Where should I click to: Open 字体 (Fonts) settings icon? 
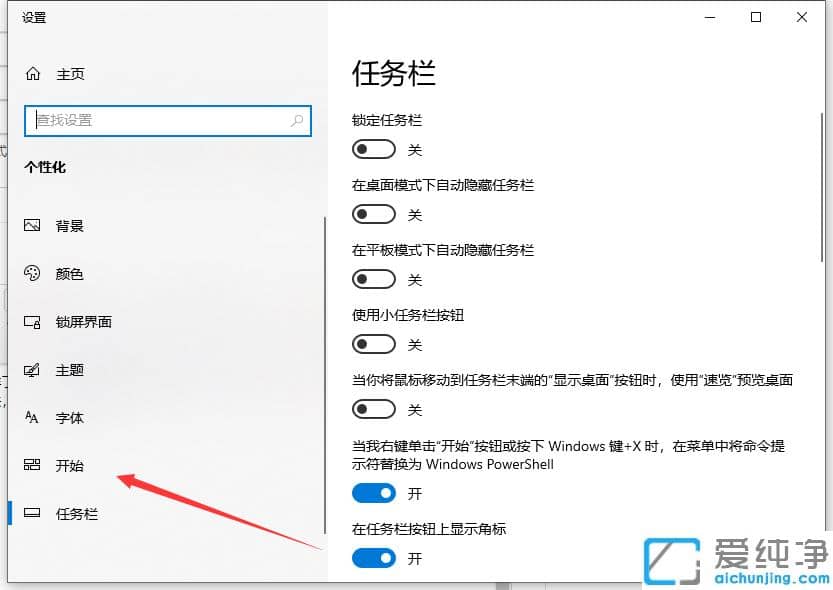pos(32,418)
